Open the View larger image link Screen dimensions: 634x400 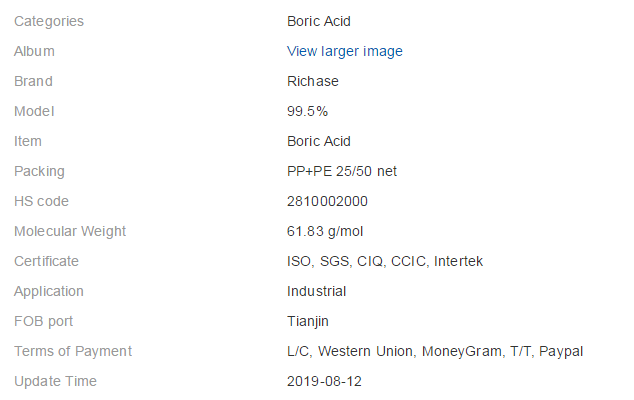pyautogui.click(x=344, y=51)
